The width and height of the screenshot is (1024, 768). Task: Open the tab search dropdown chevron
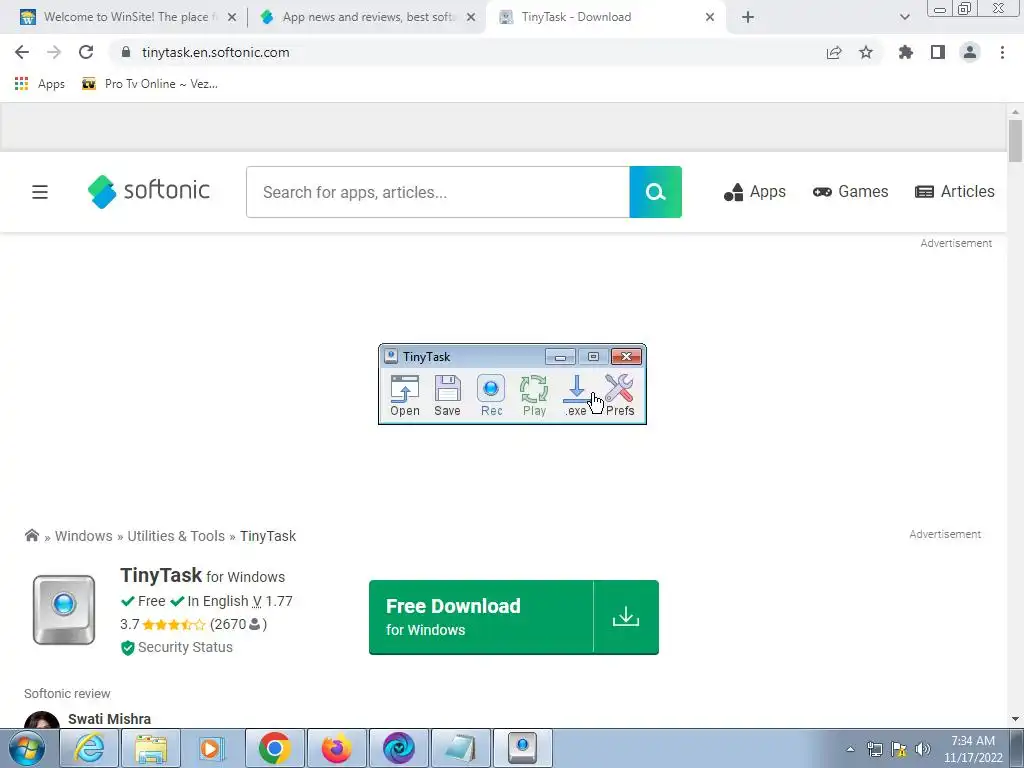[x=904, y=17]
